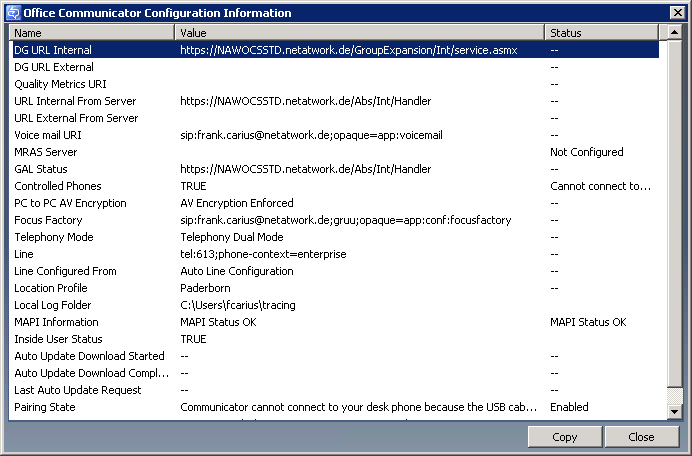Select the MRAS Server row
The height and width of the screenshot is (456, 692).
click(x=334, y=152)
